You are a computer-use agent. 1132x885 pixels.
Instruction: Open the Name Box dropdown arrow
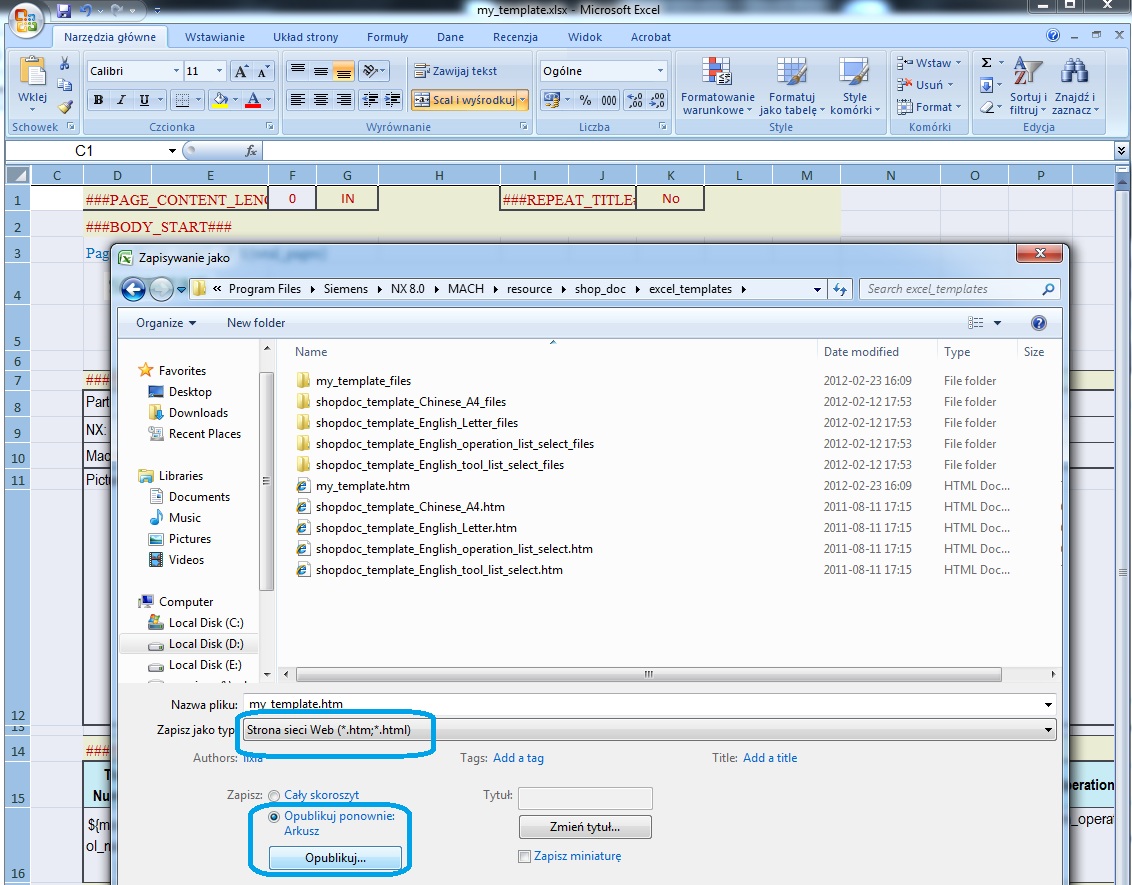pos(172,150)
